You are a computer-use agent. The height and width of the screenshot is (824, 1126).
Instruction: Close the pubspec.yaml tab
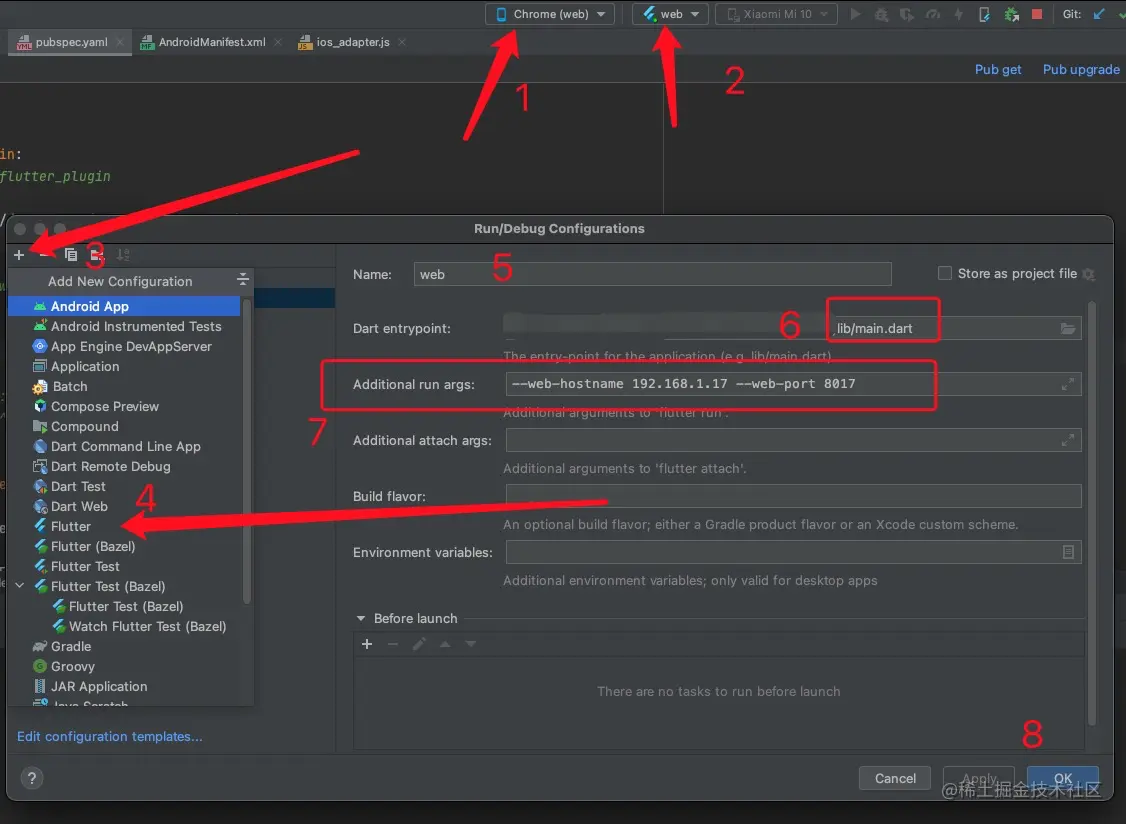120,42
